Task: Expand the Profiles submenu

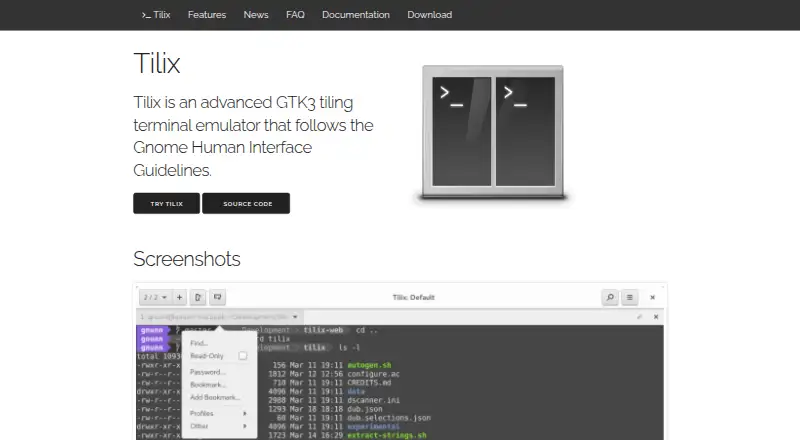Action: [218, 413]
